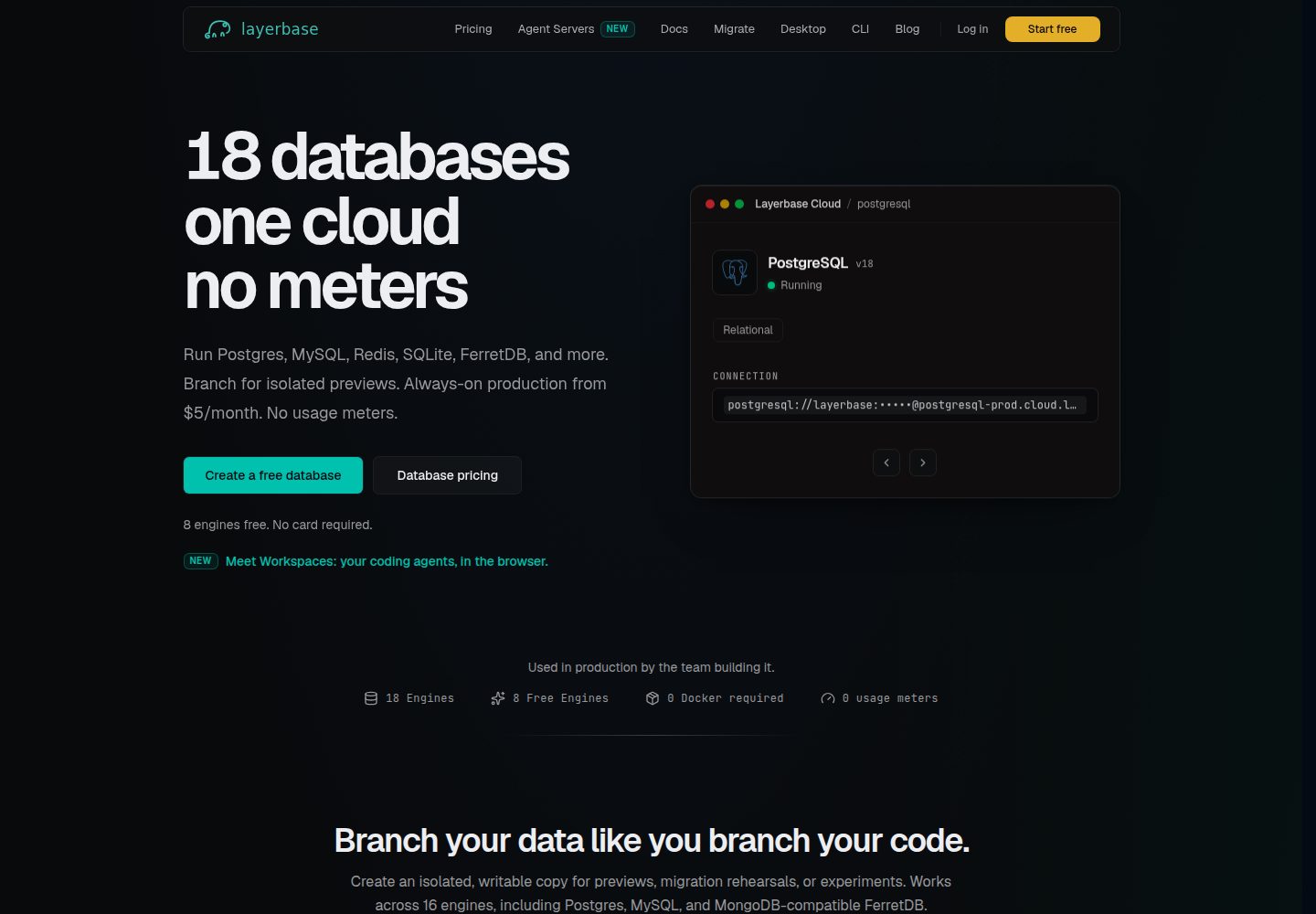The width and height of the screenshot is (1316, 914).
Task: Click the CONNECTION label text
Action: [x=746, y=376]
